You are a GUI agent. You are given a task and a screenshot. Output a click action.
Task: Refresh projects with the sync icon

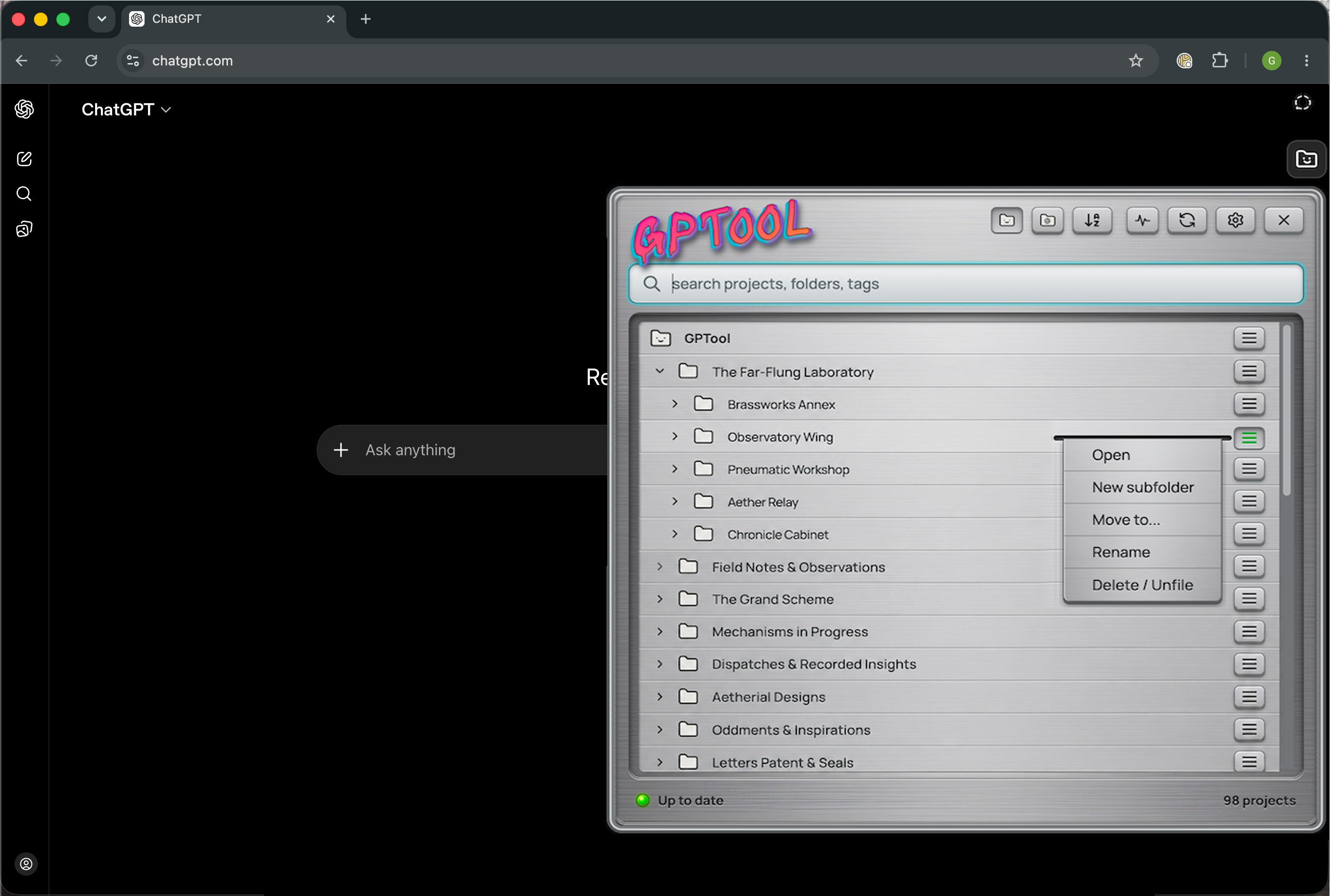[x=1186, y=220]
